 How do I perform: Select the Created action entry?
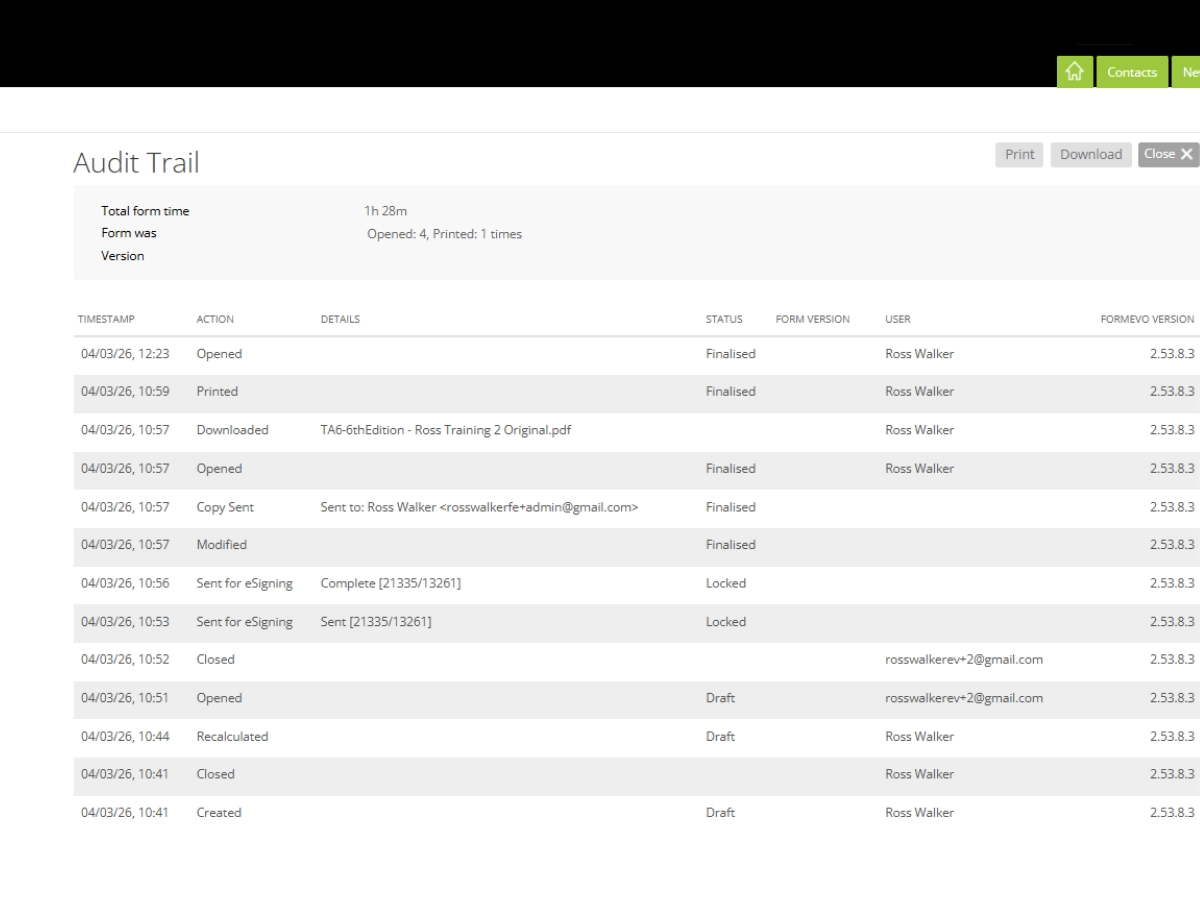pyautogui.click(x=219, y=813)
